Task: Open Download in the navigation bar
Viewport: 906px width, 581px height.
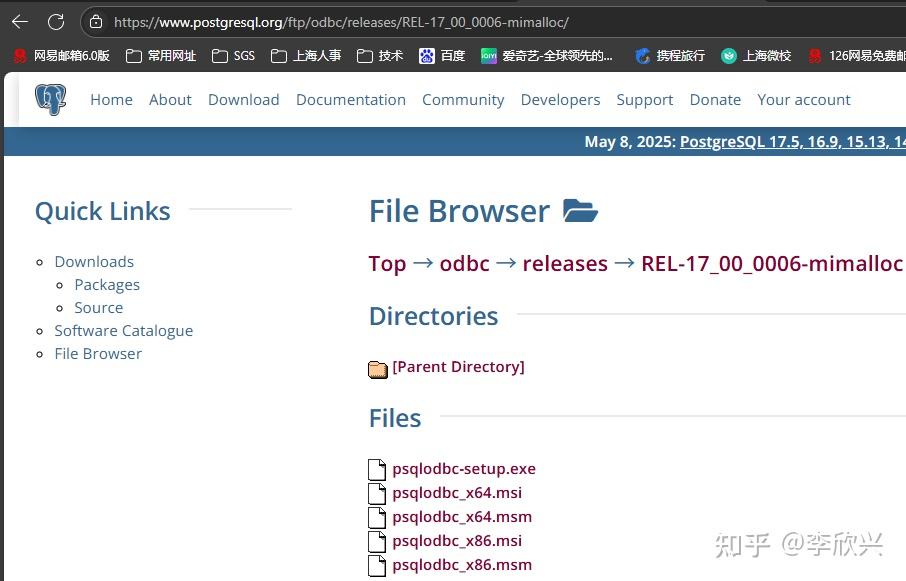Action: point(243,99)
